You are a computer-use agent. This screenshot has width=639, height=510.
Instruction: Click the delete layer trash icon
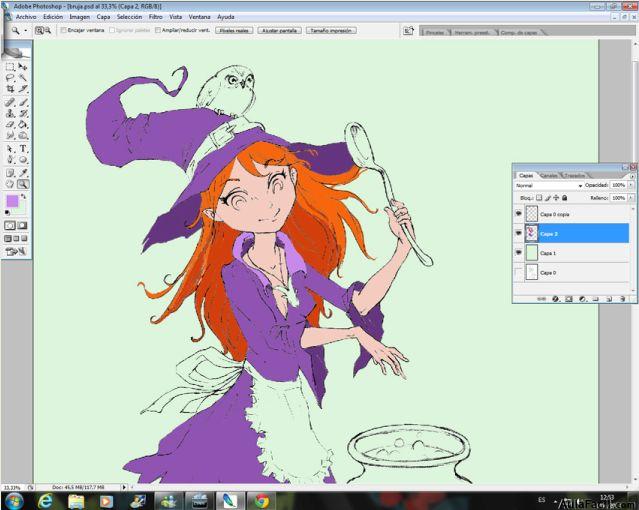[x=623, y=299]
